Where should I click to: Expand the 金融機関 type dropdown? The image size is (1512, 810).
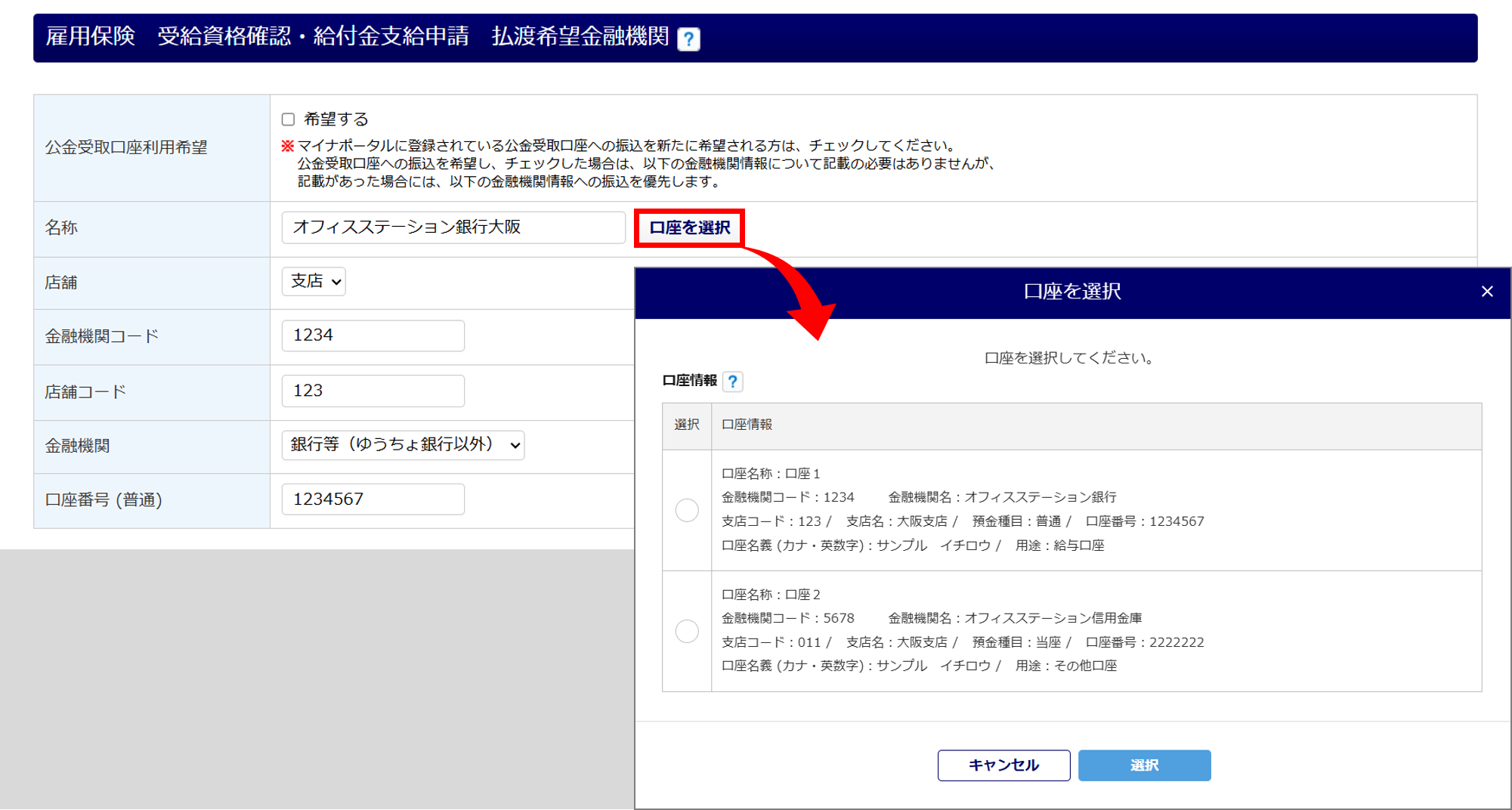403,445
